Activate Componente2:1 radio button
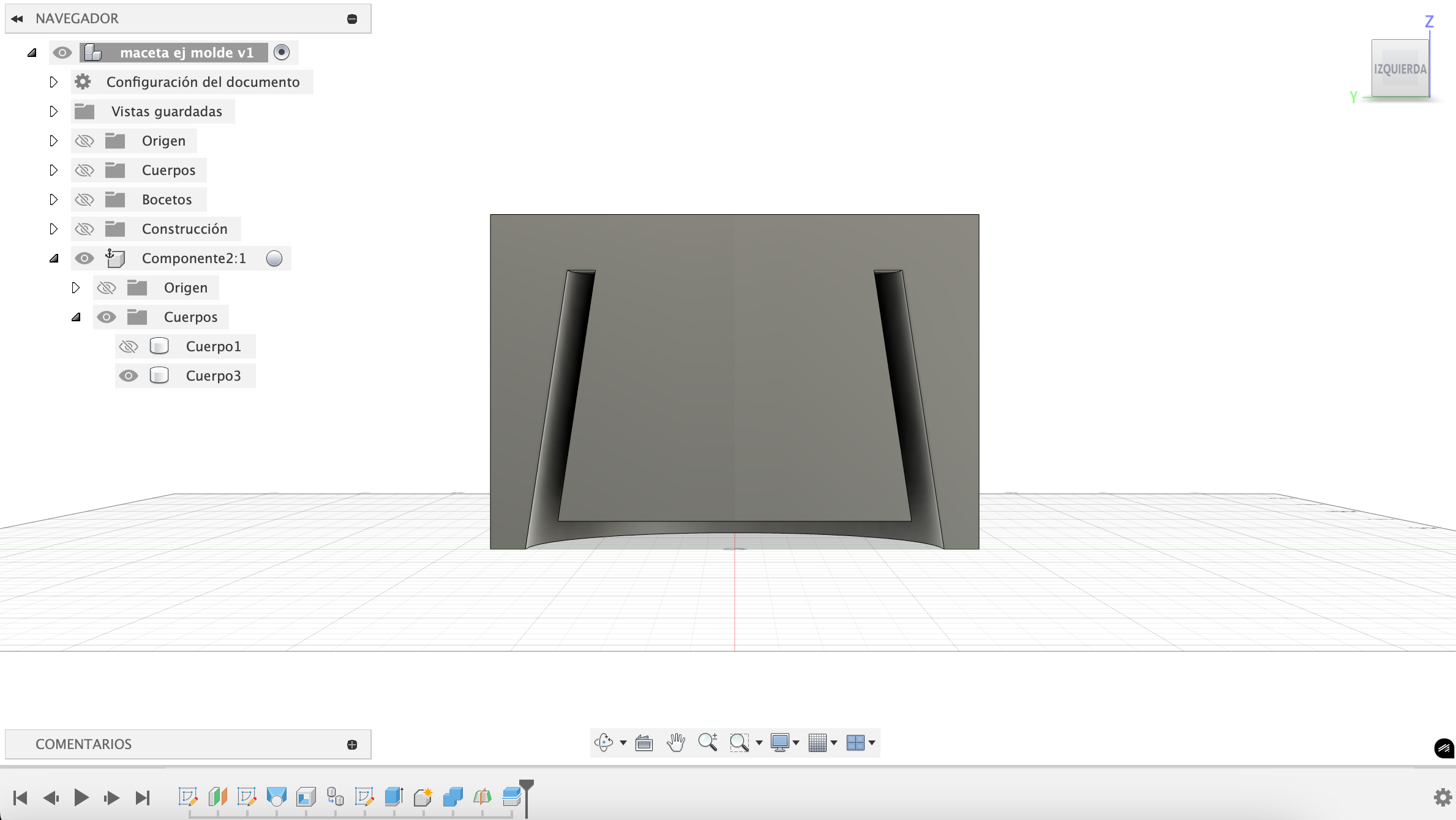 tap(274, 258)
